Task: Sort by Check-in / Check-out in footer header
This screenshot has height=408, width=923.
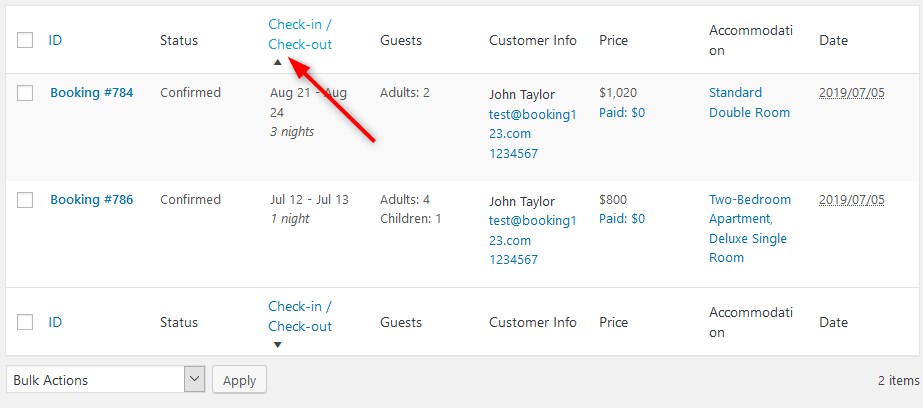Action: click(300, 316)
